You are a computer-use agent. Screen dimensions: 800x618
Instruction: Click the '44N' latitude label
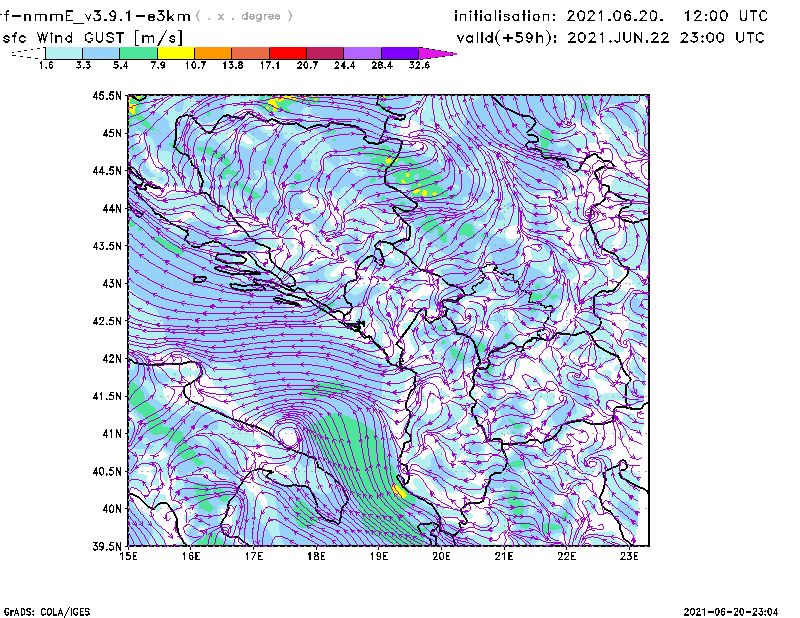(x=112, y=208)
